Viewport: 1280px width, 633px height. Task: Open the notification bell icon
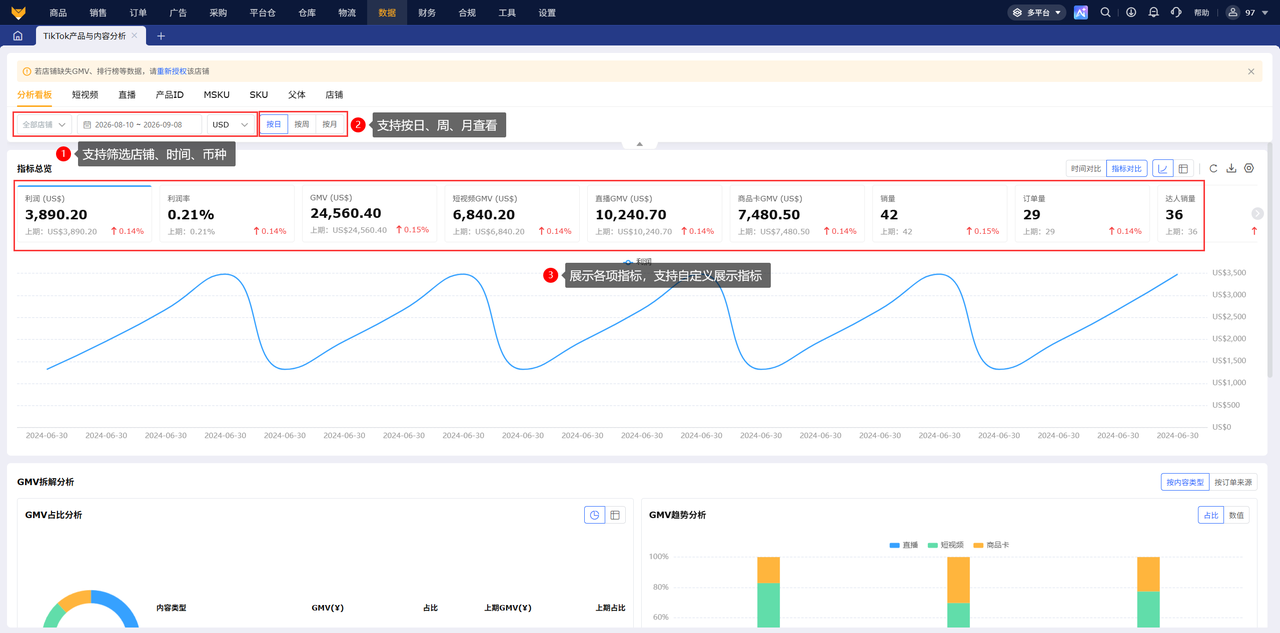pos(1154,13)
